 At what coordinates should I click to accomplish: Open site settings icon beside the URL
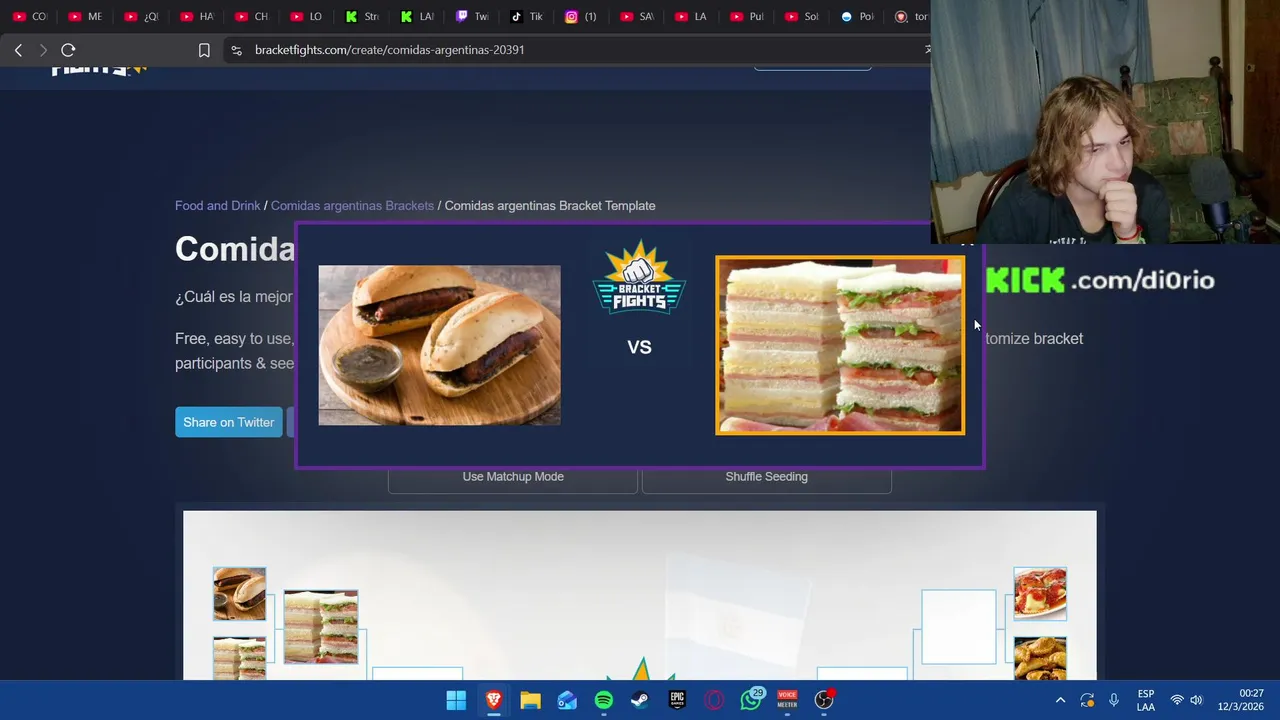(x=236, y=50)
